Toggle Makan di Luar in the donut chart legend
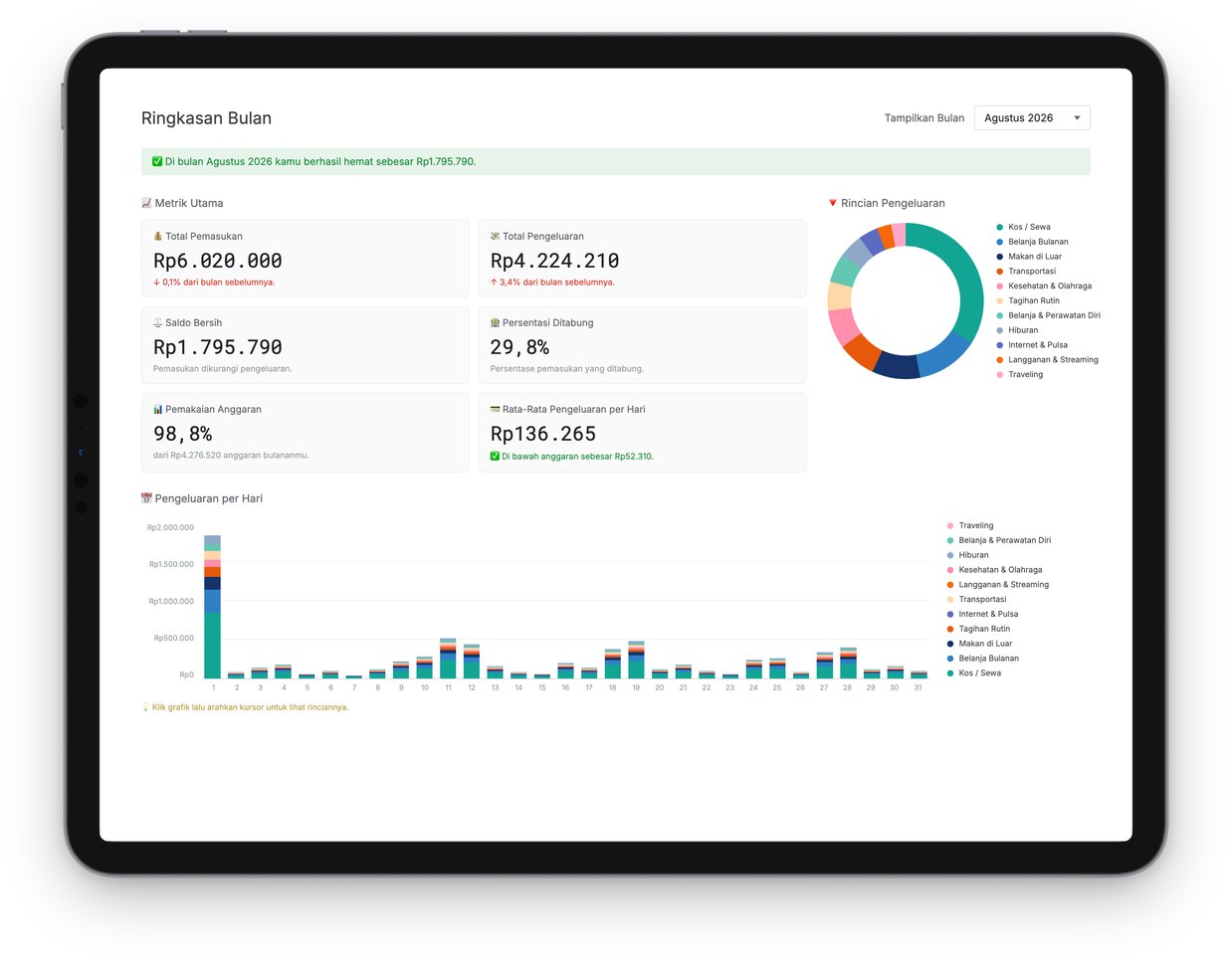The width and height of the screenshot is (1232, 960). pyautogui.click(x=1029, y=257)
